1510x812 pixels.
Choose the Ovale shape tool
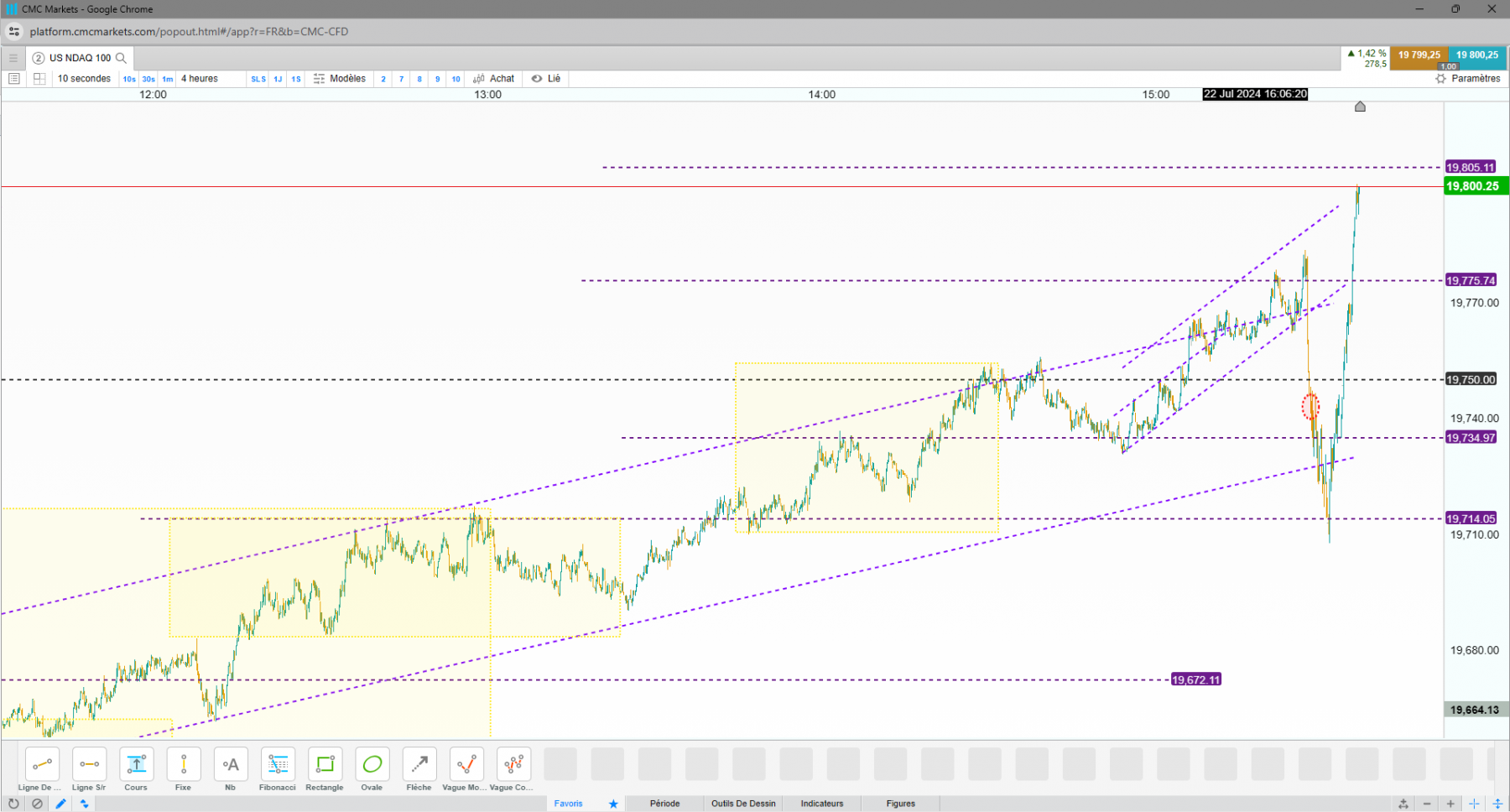(372, 764)
